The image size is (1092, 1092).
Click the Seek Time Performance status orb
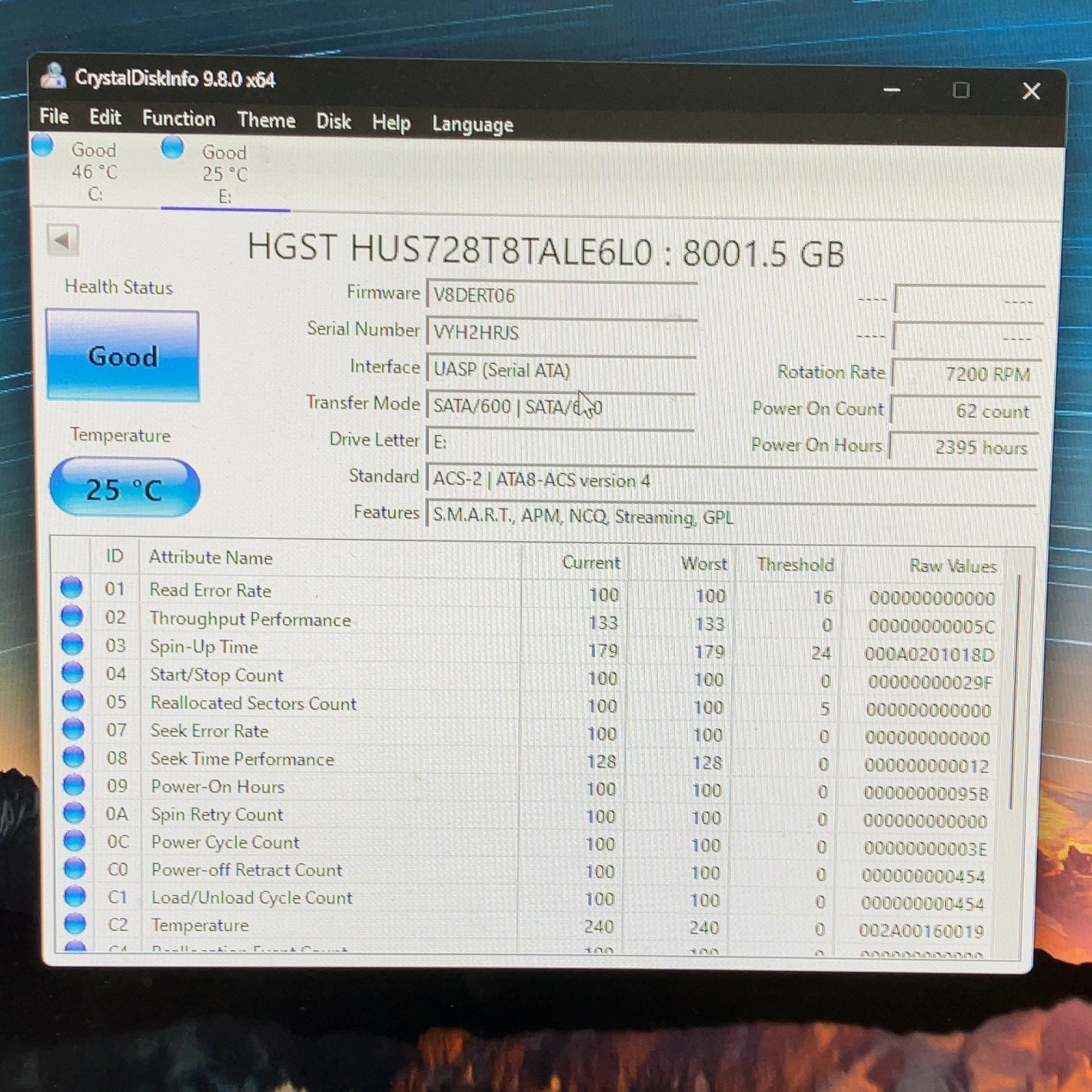click(x=74, y=756)
